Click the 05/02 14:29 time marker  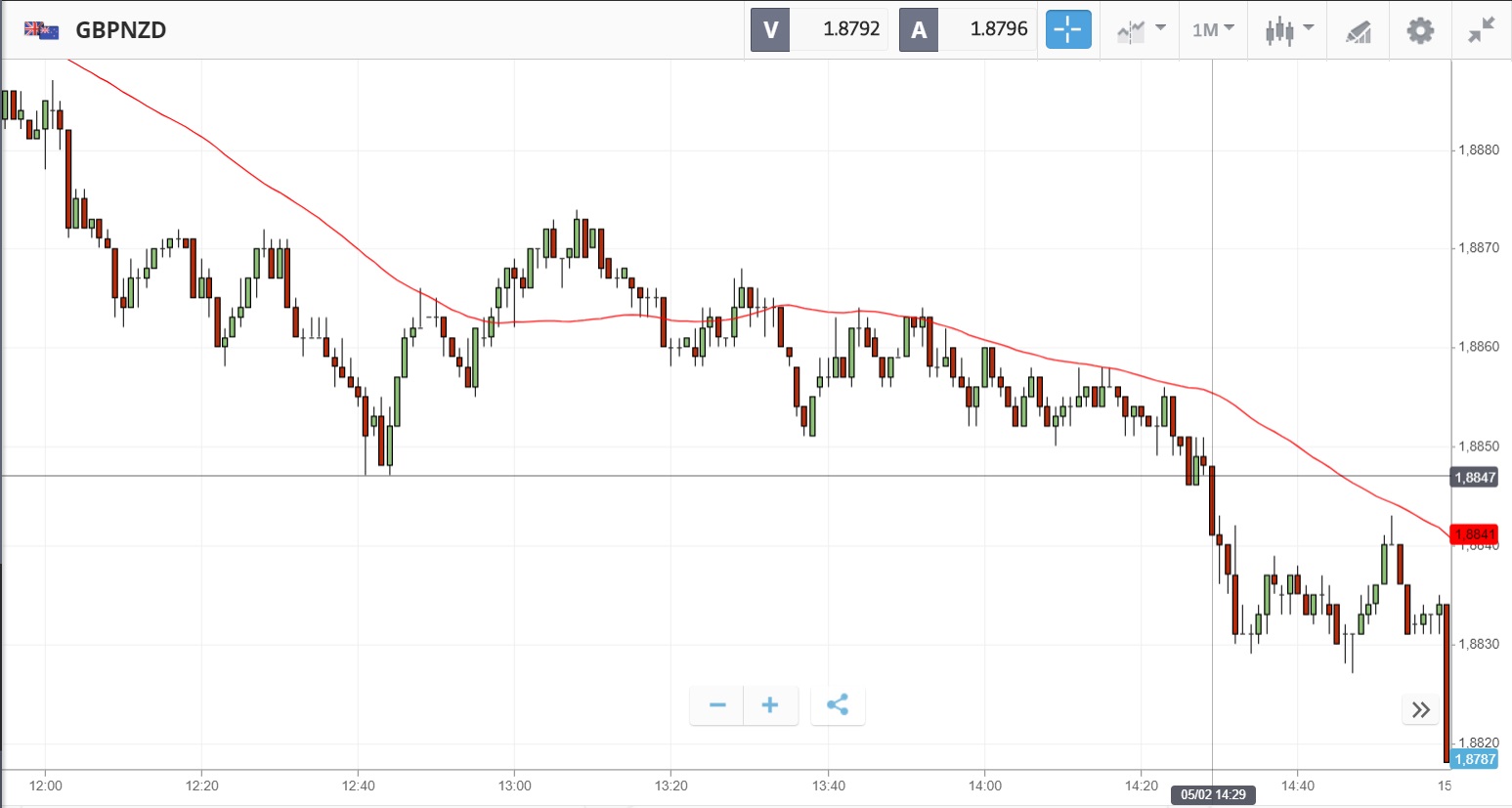(x=1213, y=794)
